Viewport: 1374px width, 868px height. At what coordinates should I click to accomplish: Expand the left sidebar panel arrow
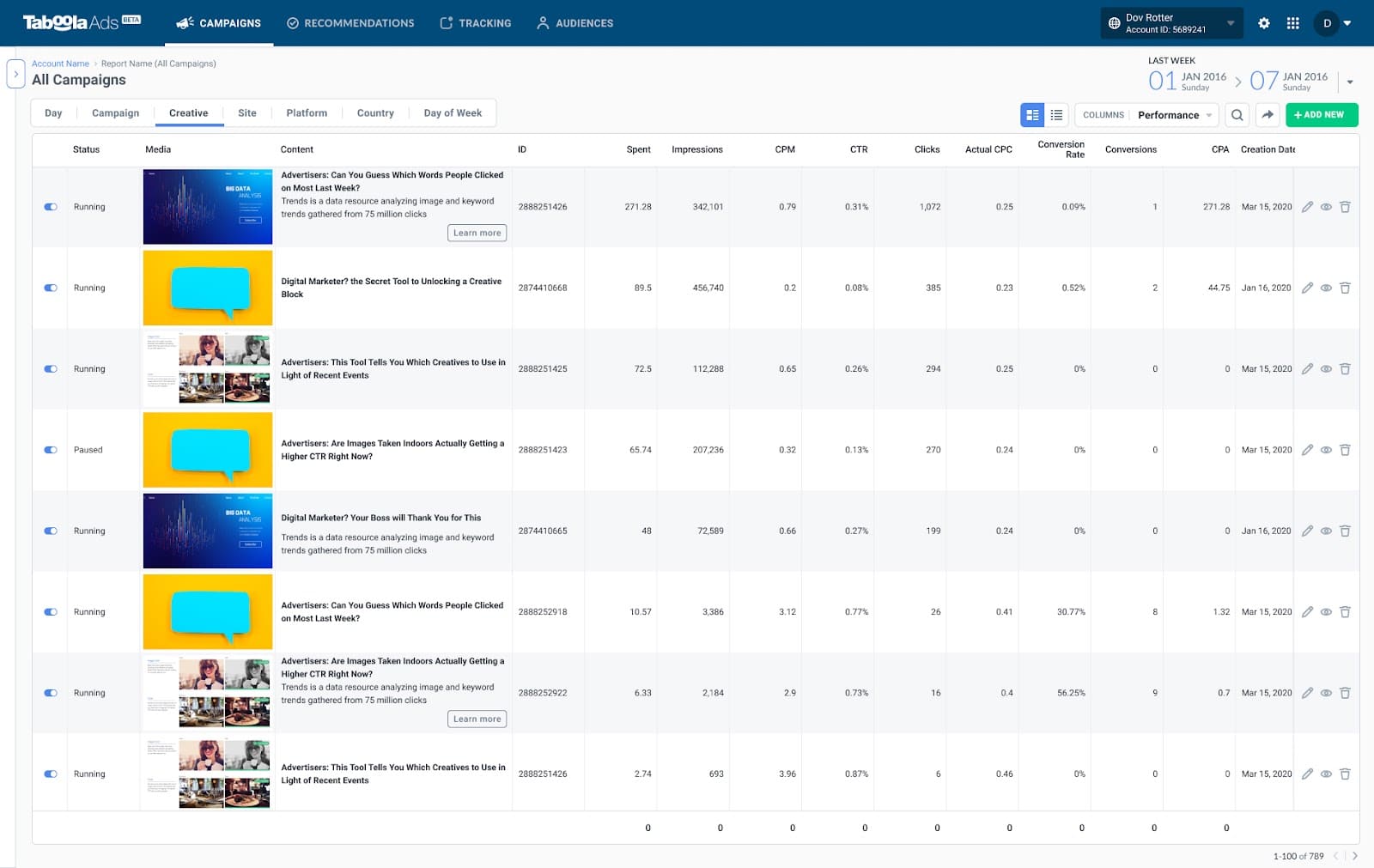pyautogui.click(x=15, y=74)
